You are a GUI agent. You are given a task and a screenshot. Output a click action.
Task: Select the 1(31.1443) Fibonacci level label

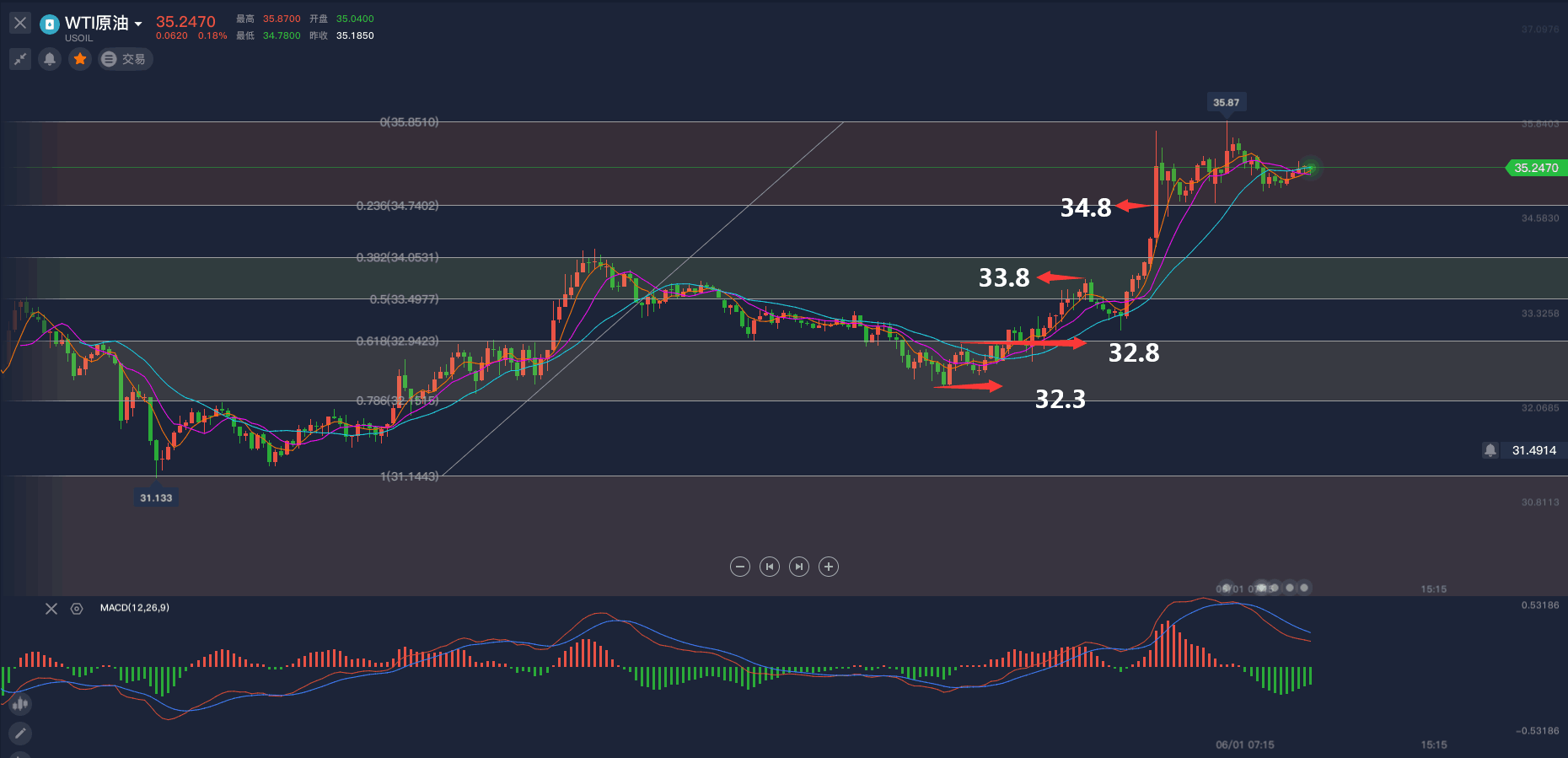[410, 476]
